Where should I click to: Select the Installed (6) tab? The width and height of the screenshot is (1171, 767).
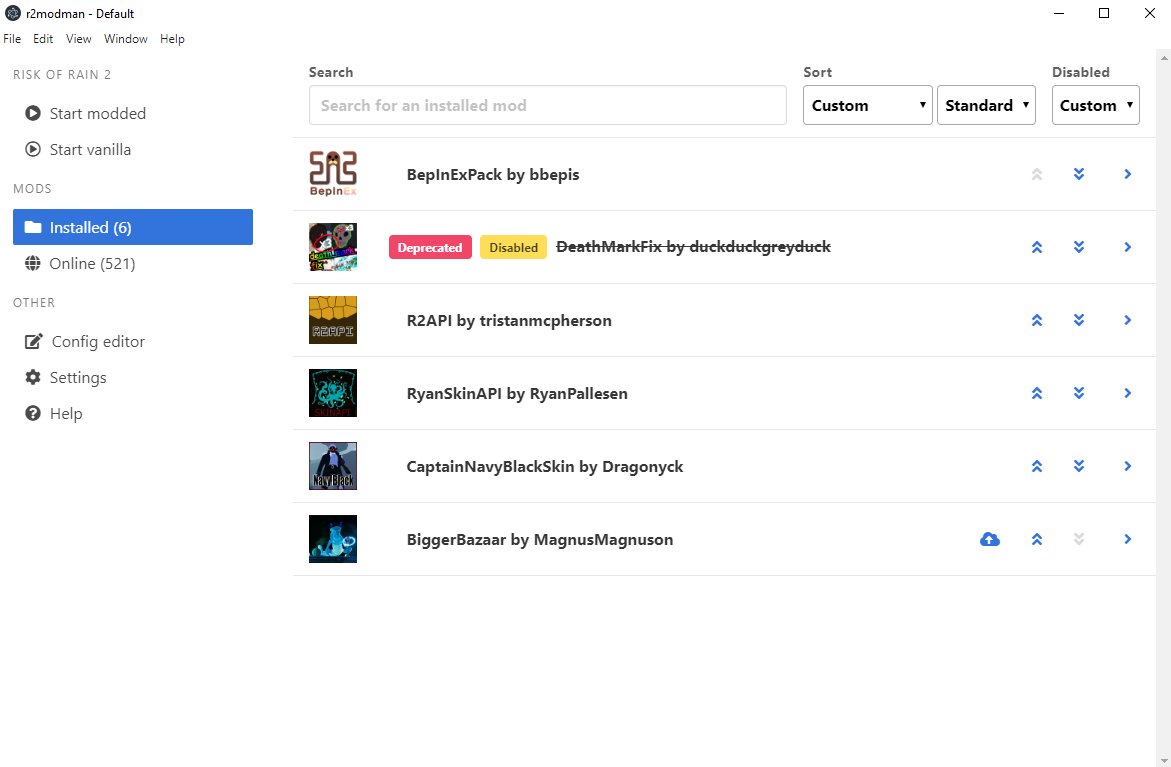[x=133, y=227]
